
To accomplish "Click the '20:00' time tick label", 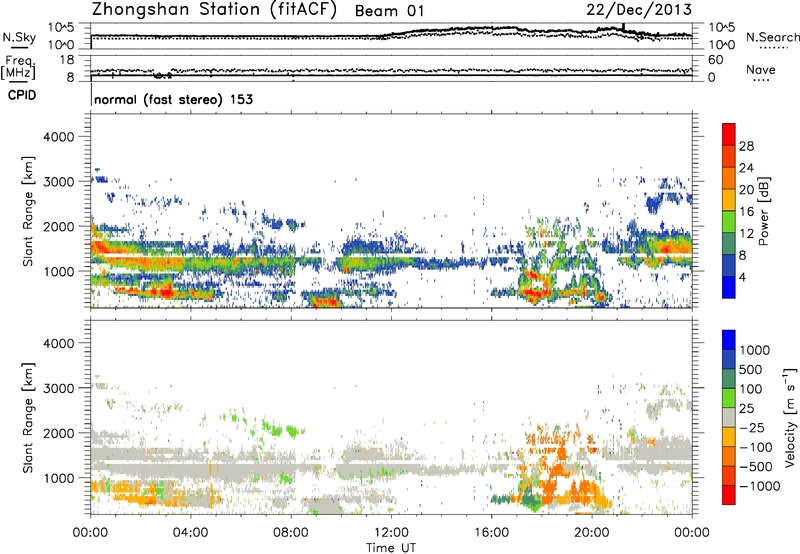I will tap(591, 533).
